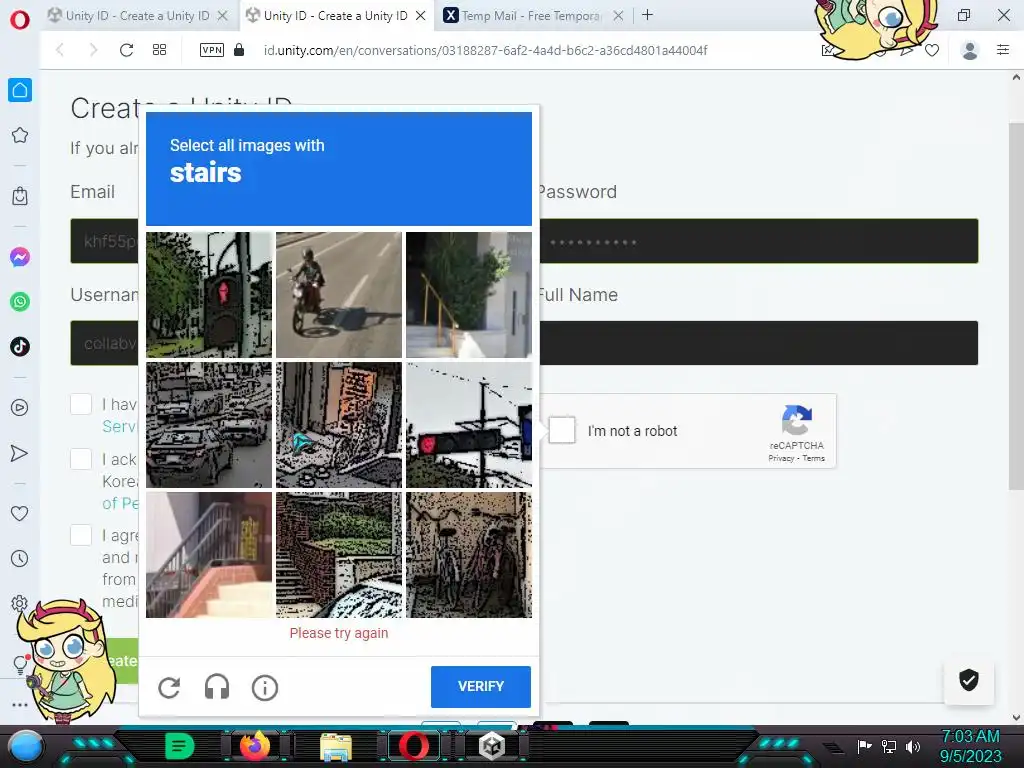Open the taskbar clock showing 7:03 AM
Image resolution: width=1024 pixels, height=768 pixels.
970,746
